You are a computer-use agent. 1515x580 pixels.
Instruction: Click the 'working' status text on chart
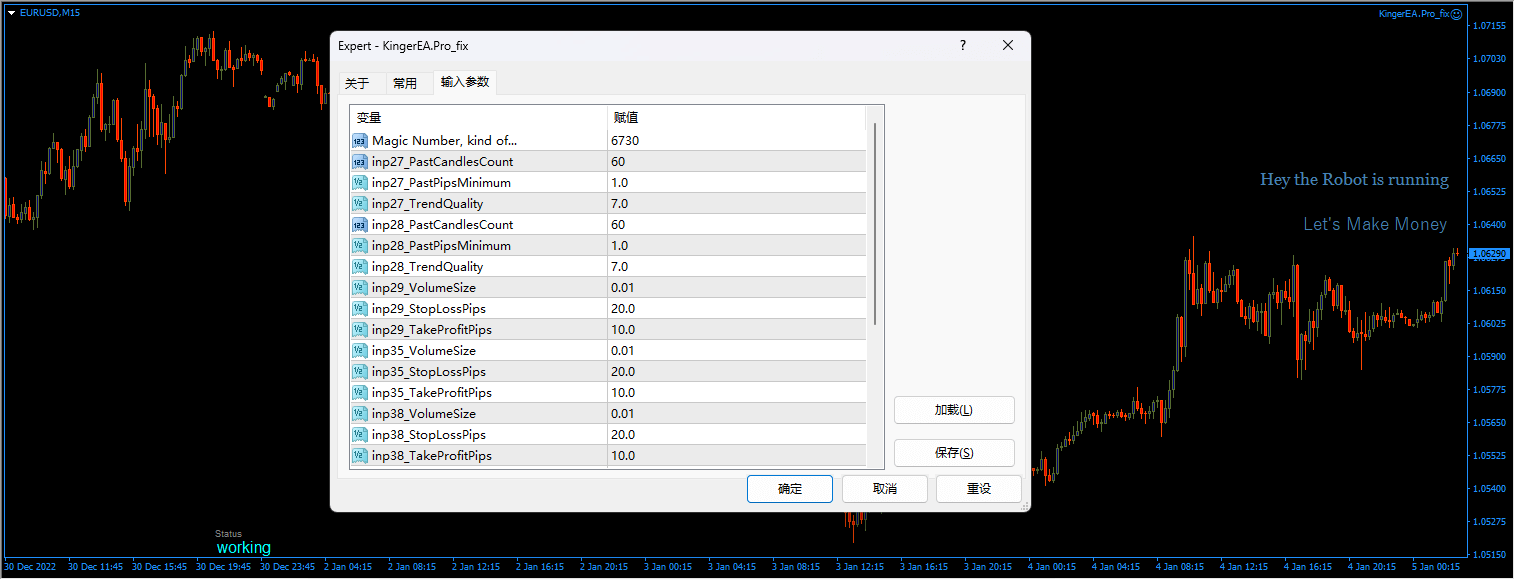[244, 548]
